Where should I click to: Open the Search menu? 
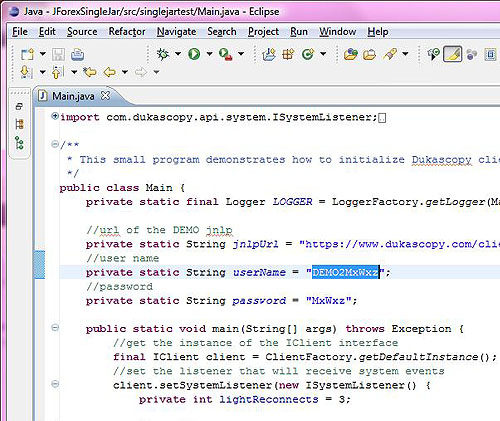(222, 32)
